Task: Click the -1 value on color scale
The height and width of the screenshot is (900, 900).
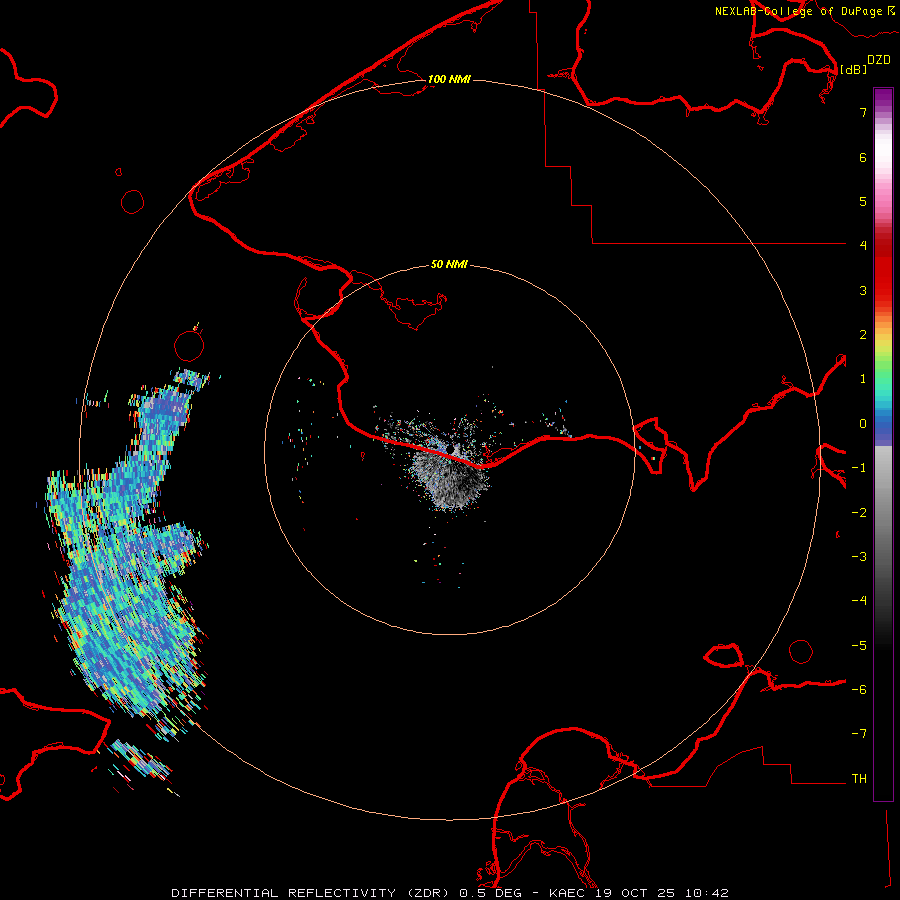Action: (x=859, y=468)
